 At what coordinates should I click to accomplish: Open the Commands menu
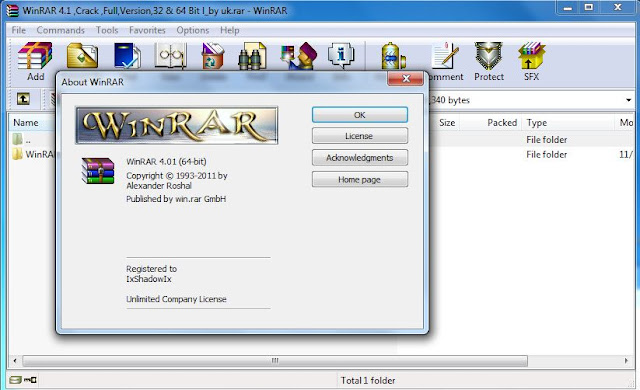pyautogui.click(x=60, y=30)
